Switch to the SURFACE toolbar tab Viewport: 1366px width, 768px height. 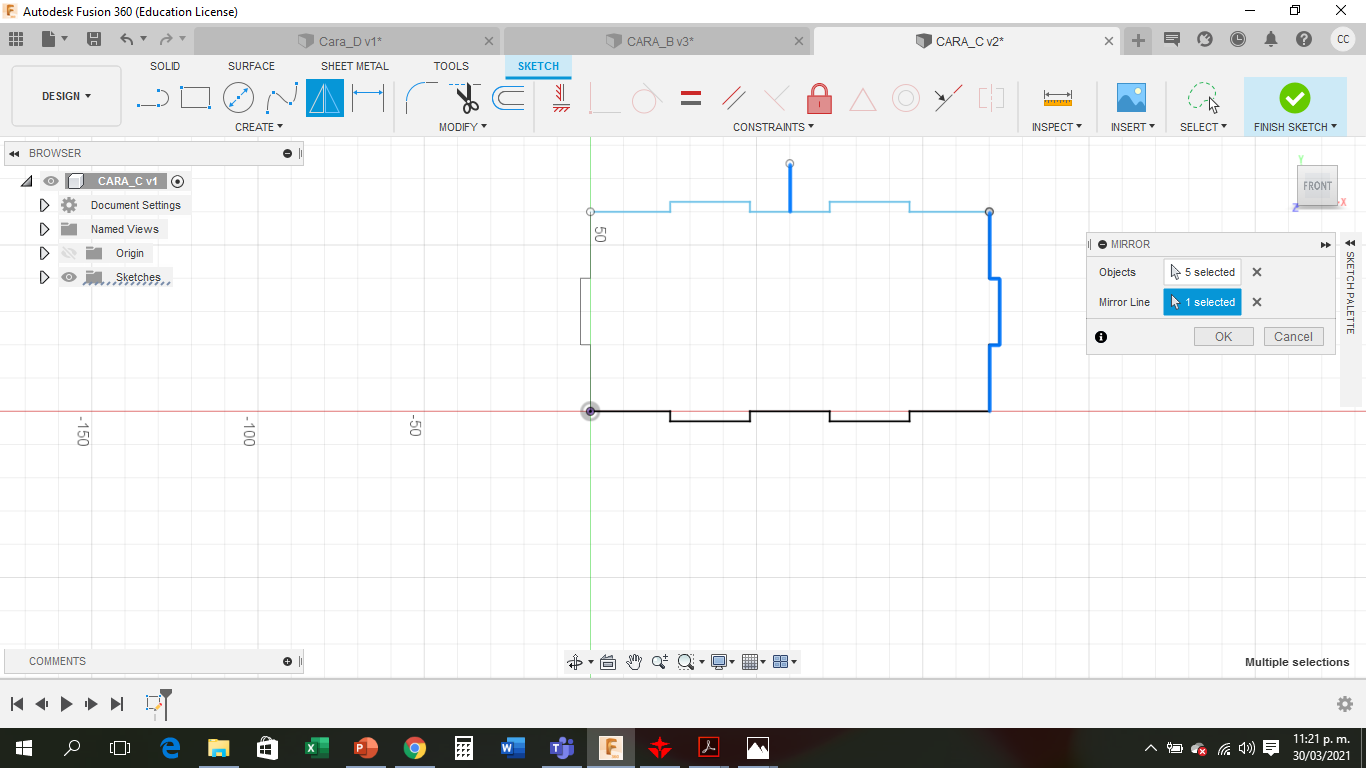(251, 66)
